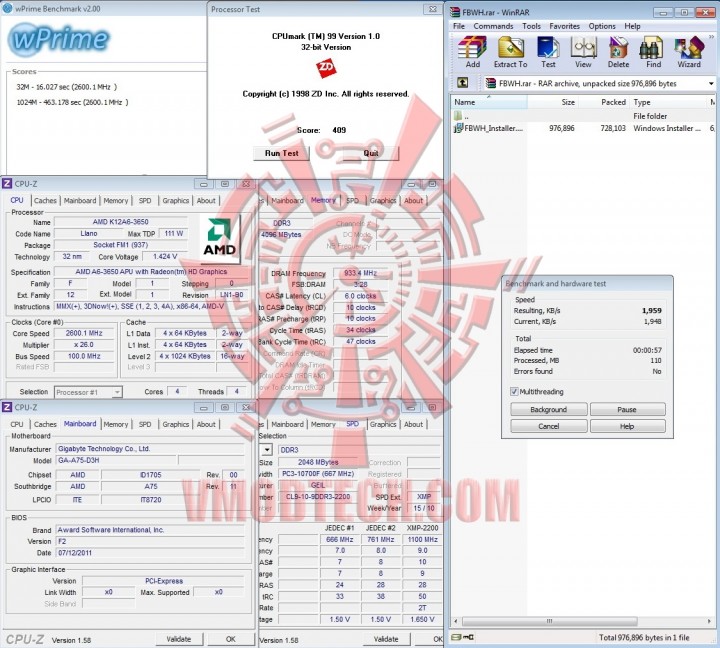Click the WinRAR Add archive icon

tap(472, 48)
